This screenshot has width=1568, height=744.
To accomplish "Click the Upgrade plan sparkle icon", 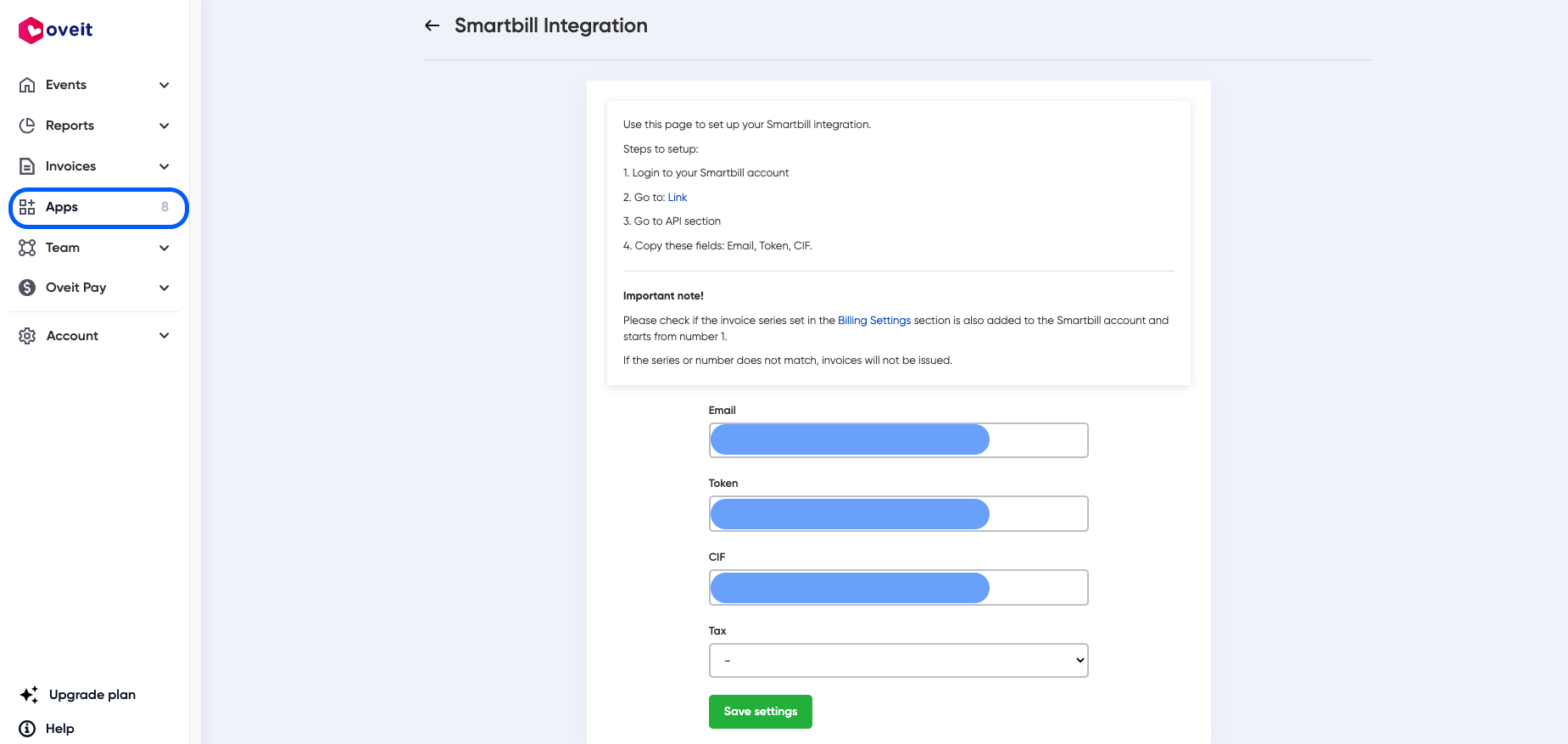I will point(29,695).
